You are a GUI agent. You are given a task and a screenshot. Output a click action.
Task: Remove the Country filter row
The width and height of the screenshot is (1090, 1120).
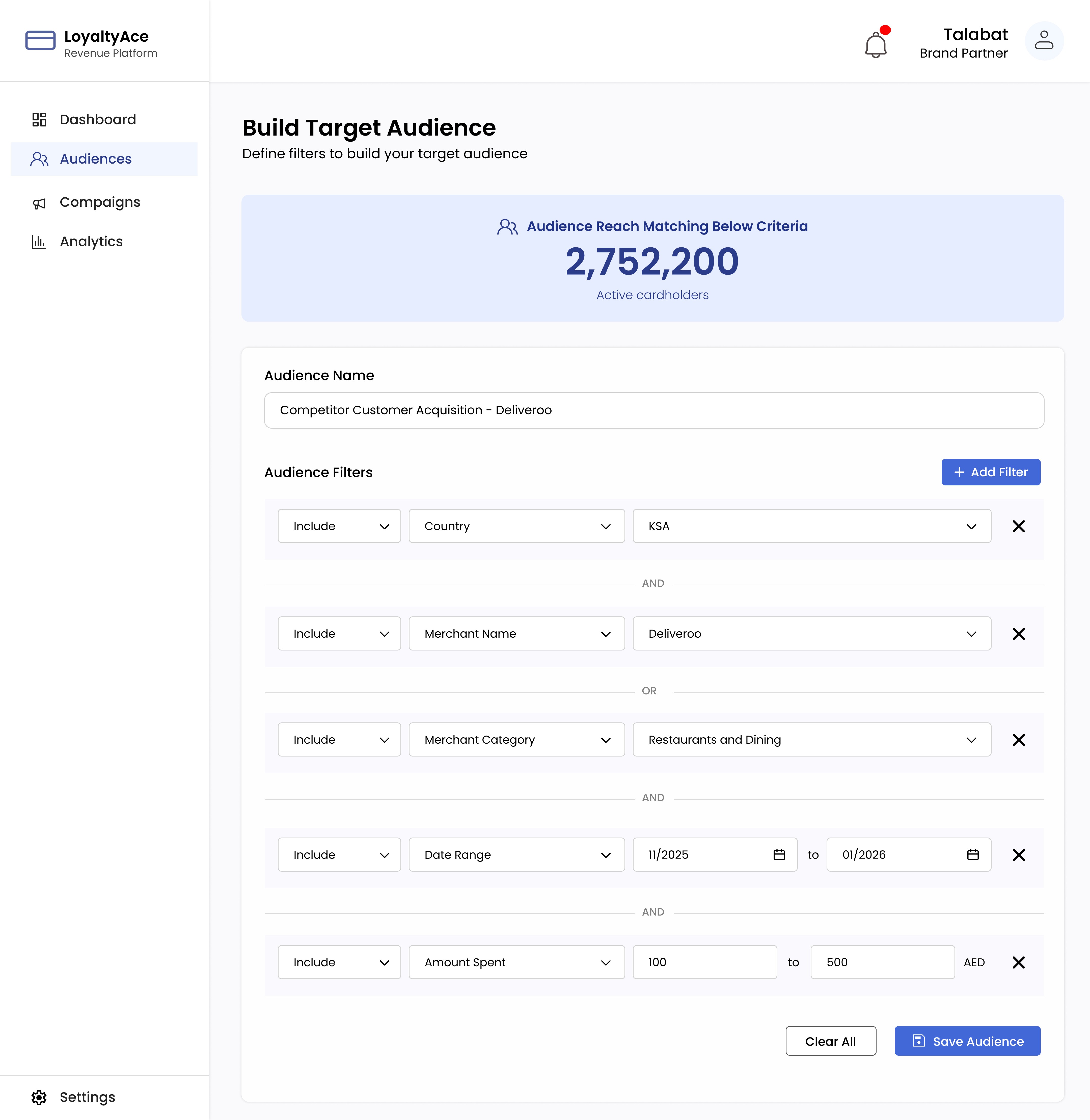(1018, 526)
